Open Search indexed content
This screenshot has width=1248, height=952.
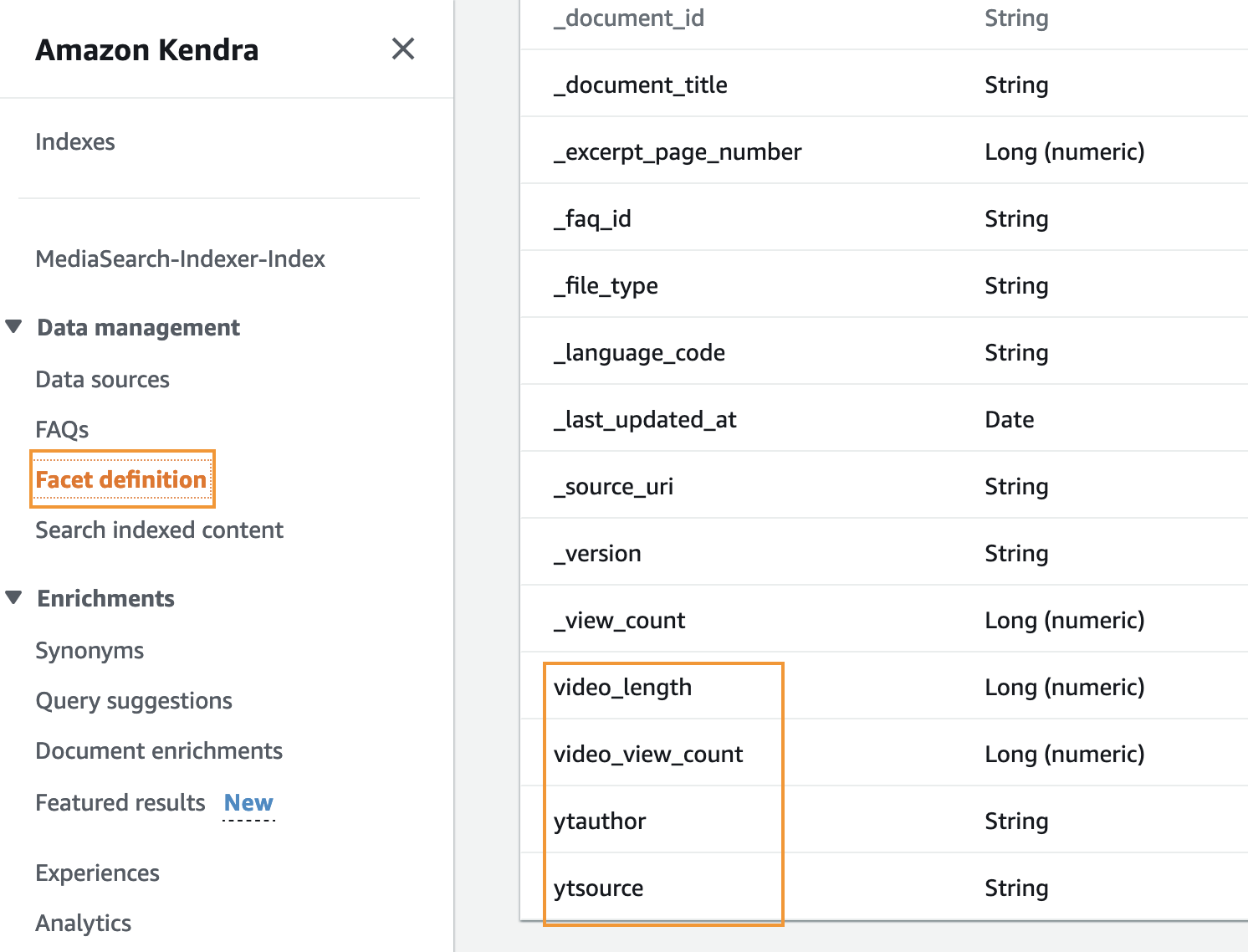tap(159, 530)
